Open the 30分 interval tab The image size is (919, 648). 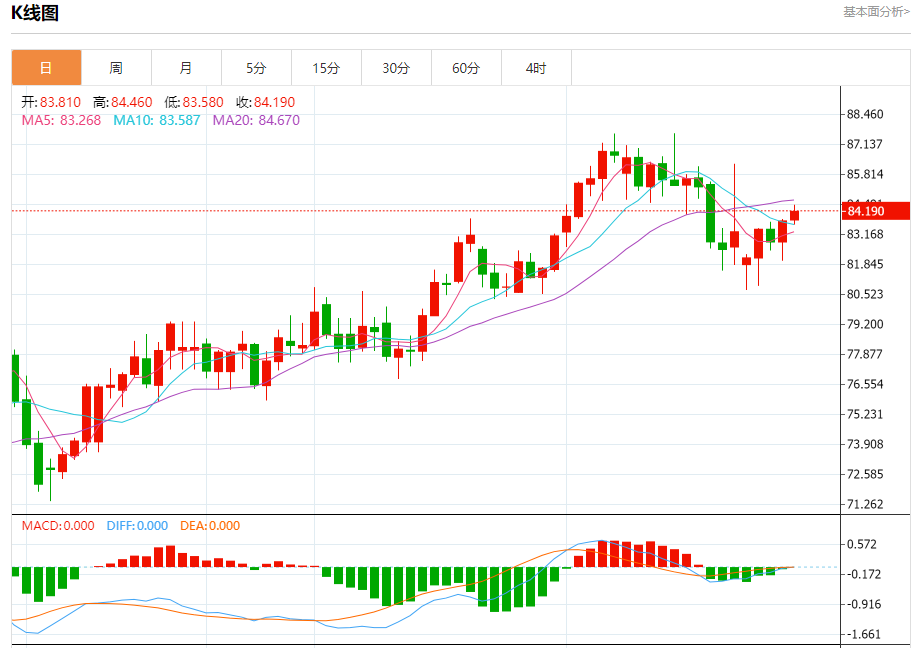396,68
